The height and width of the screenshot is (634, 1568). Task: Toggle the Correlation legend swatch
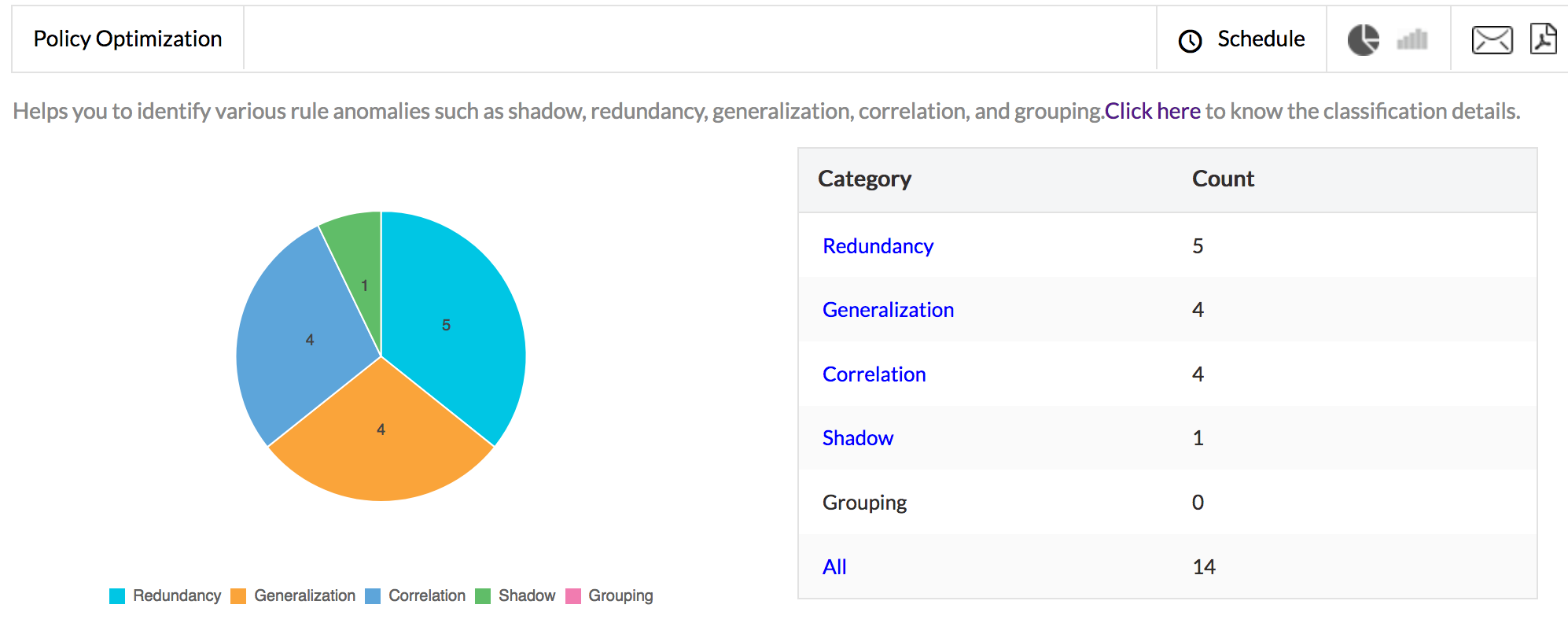pos(373,596)
